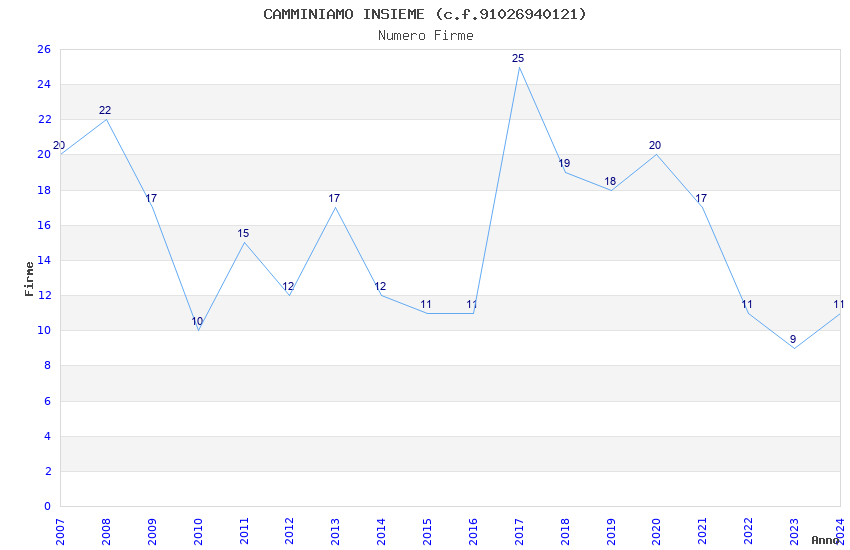Select the year label 2013 on x-axis
This screenshot has height=550, width=850.
(x=336, y=532)
